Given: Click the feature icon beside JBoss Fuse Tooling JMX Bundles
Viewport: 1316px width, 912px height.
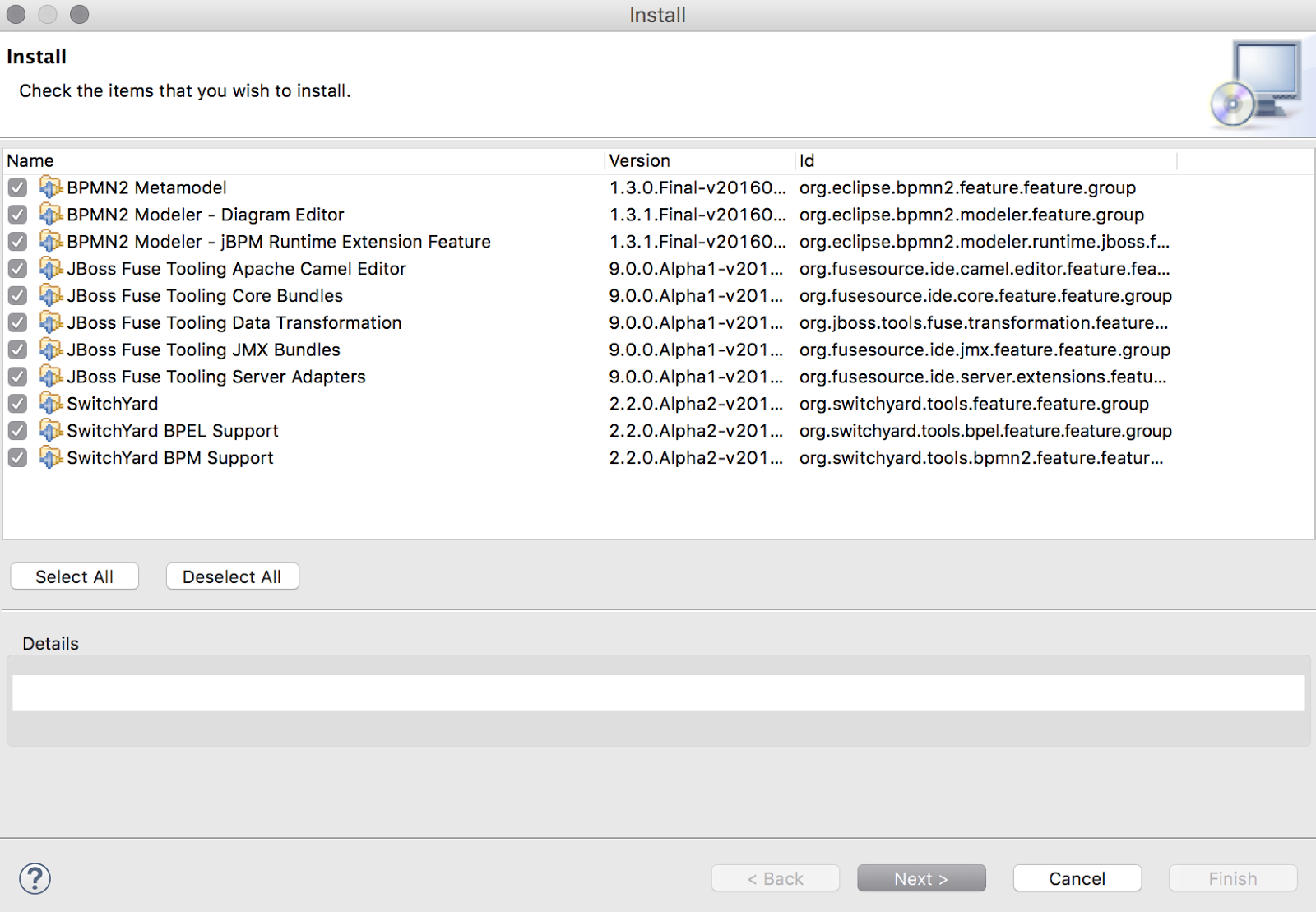Looking at the screenshot, I should (51, 350).
